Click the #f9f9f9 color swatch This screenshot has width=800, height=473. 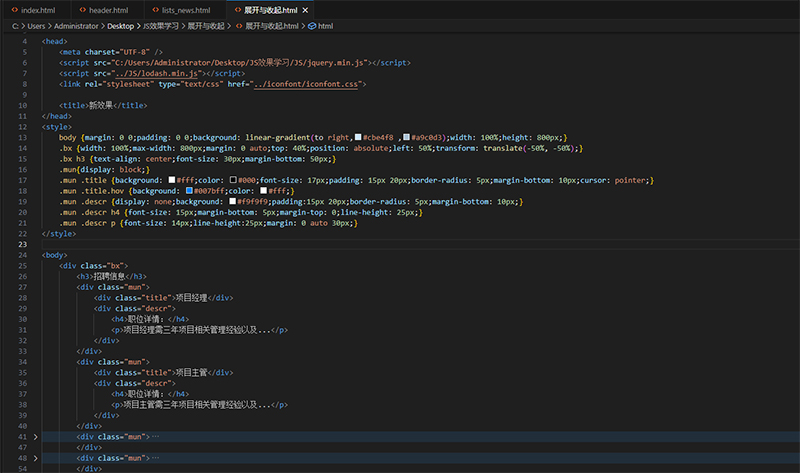tap(233, 202)
